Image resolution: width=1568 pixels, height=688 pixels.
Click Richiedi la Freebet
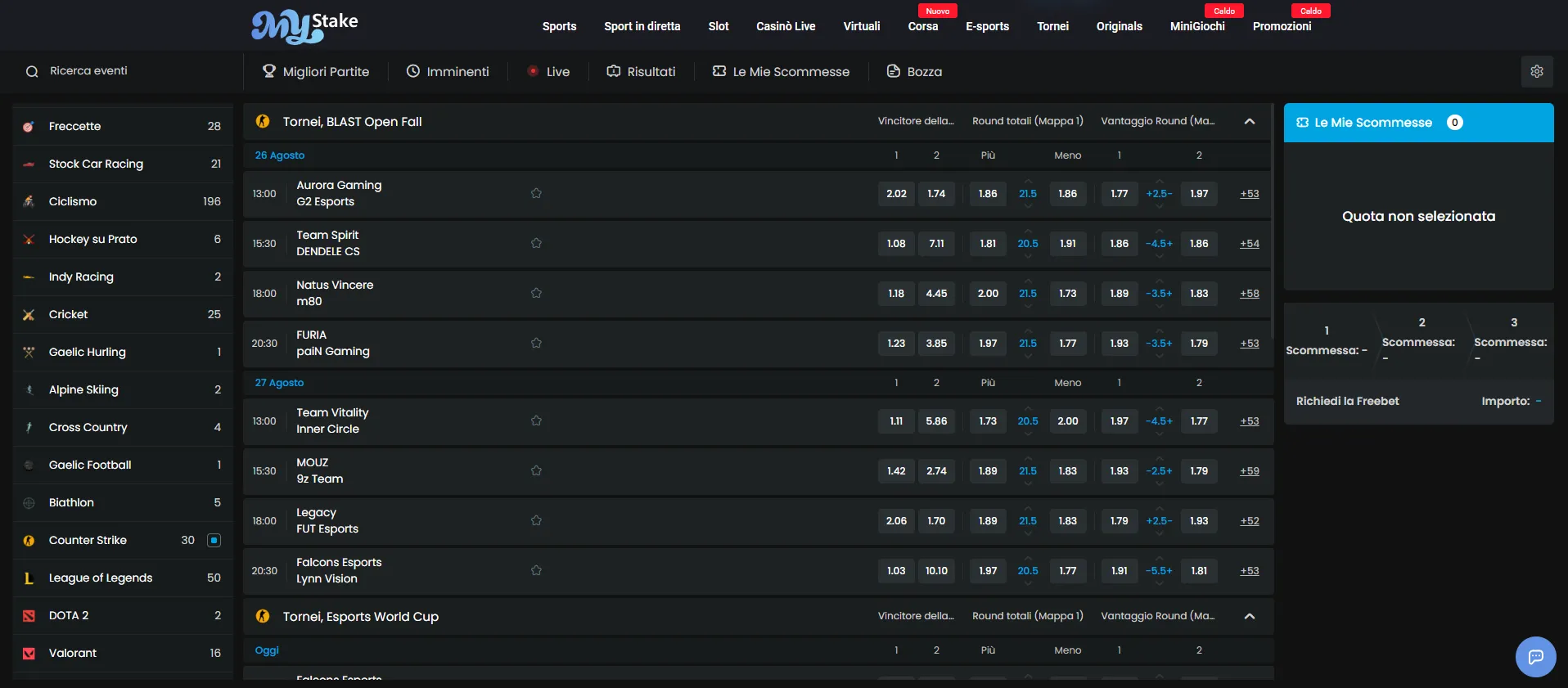(x=1347, y=401)
